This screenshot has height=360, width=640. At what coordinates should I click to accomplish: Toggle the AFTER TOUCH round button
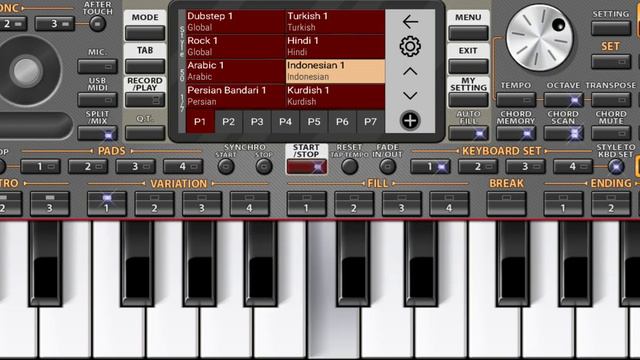click(x=97, y=24)
